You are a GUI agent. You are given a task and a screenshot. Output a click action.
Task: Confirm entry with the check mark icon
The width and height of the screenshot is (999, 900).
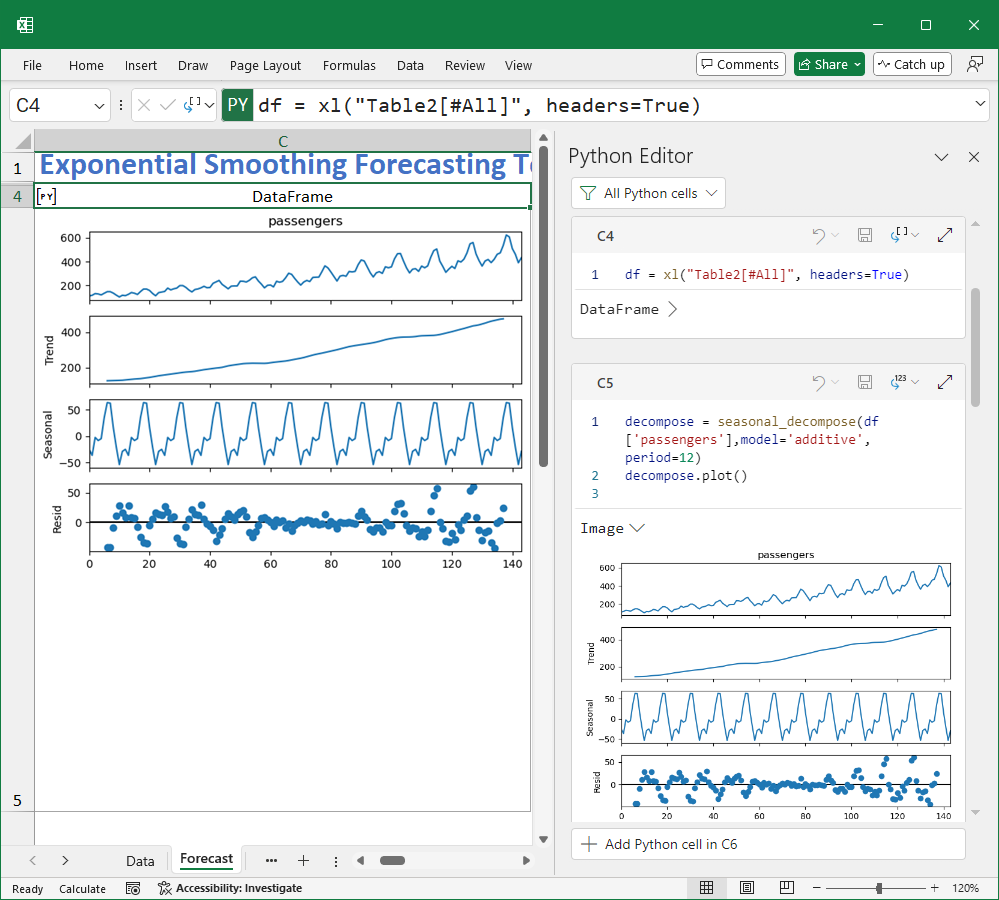pos(166,105)
